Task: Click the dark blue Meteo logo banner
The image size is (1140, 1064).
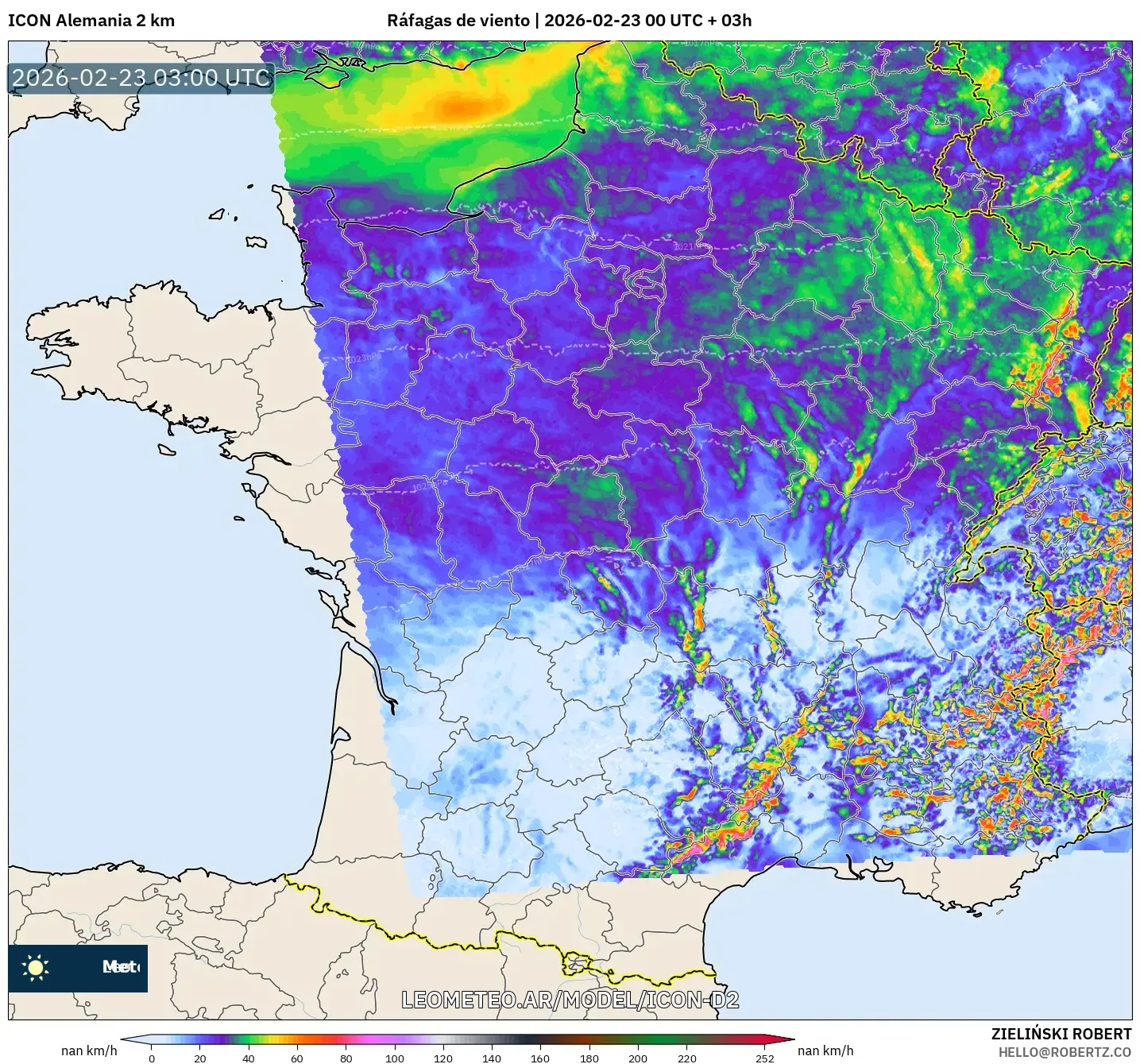Action: click(x=78, y=968)
